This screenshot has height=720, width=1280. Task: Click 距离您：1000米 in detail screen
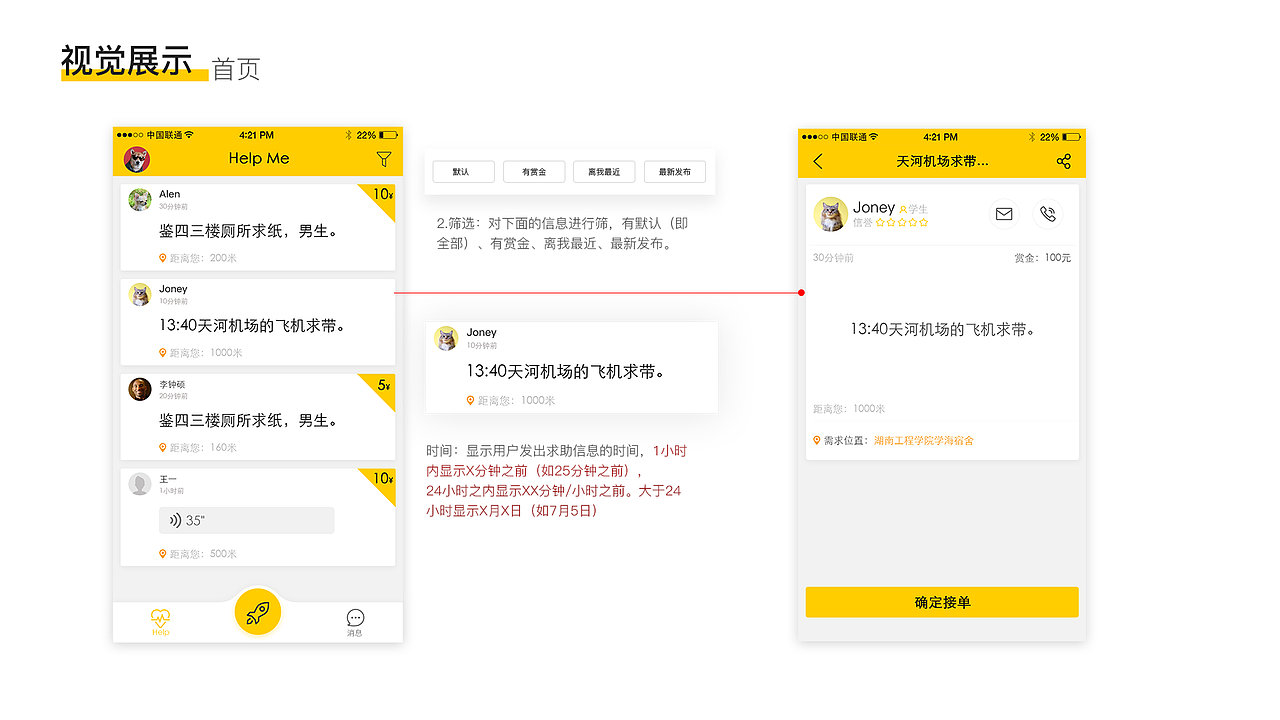pyautogui.click(x=849, y=409)
